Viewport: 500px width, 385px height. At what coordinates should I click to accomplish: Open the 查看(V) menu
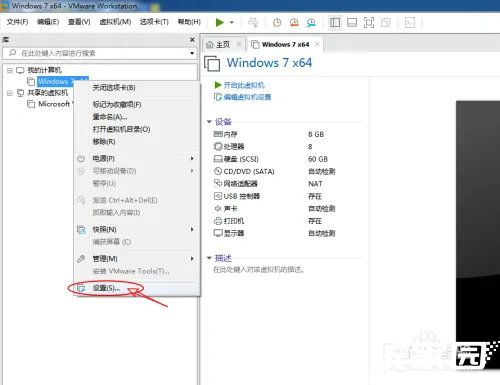click(79, 22)
